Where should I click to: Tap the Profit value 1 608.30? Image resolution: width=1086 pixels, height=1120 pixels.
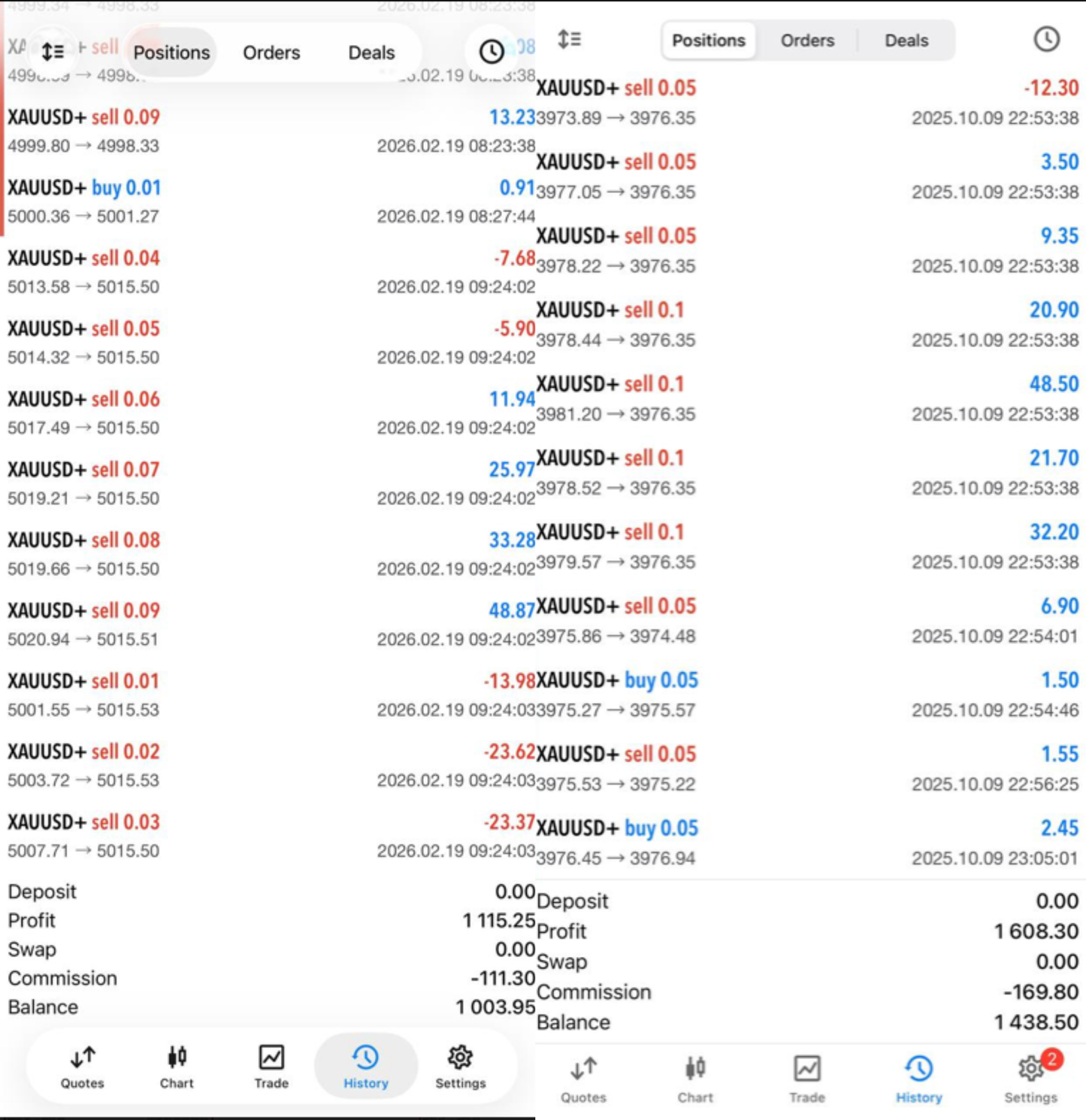(1037, 931)
